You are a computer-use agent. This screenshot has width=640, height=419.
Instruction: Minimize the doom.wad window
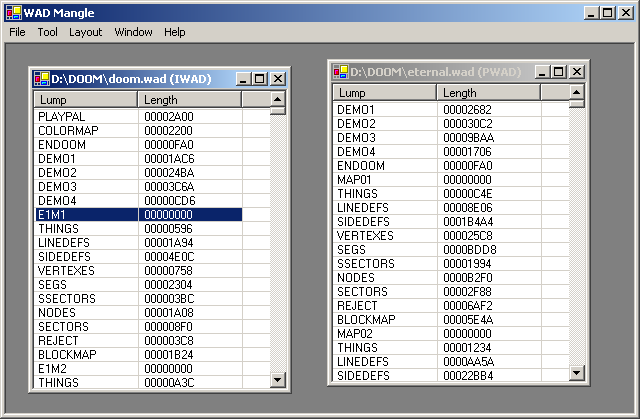click(242, 79)
